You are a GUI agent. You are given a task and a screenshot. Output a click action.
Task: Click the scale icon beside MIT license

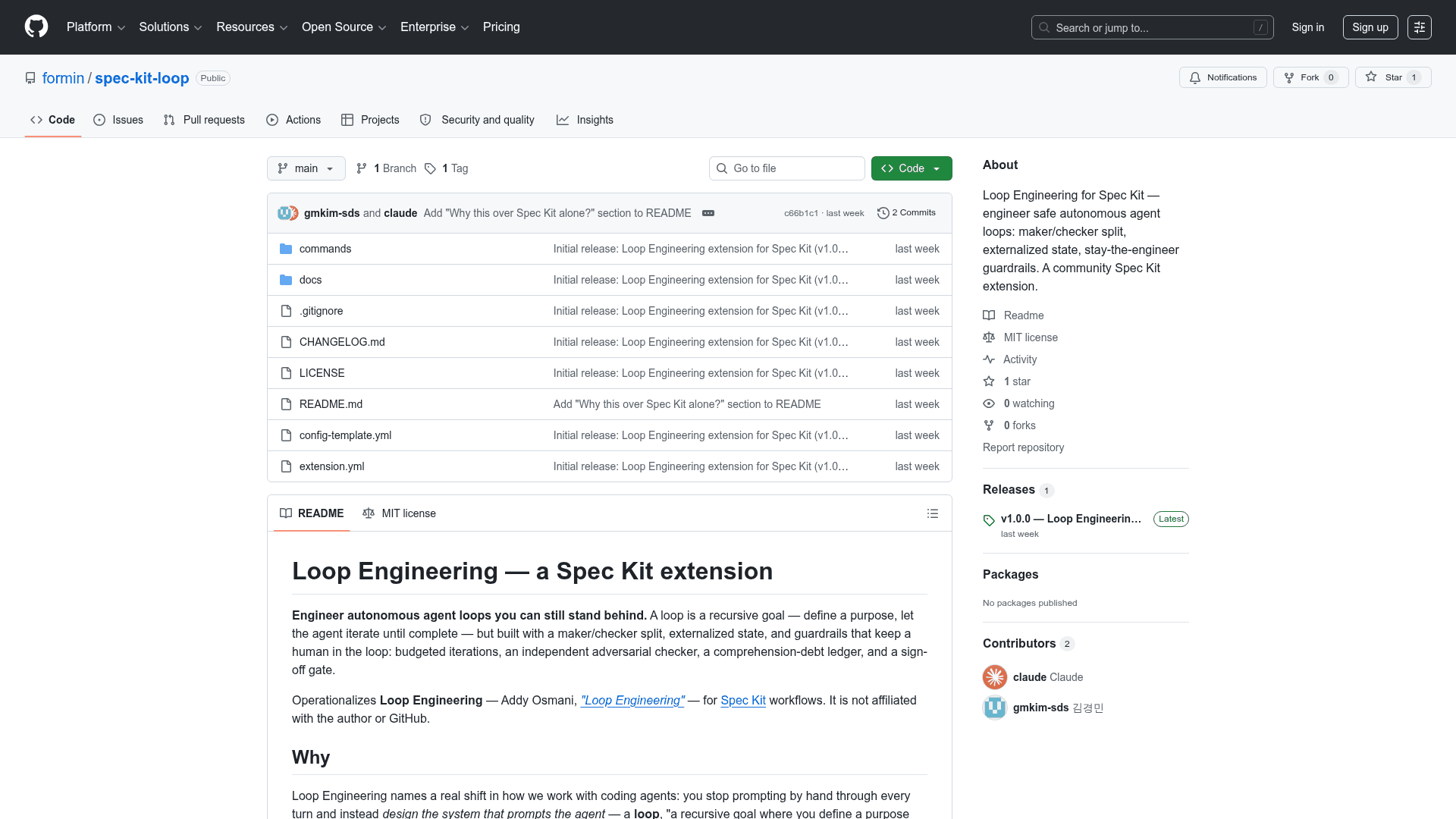point(989,337)
